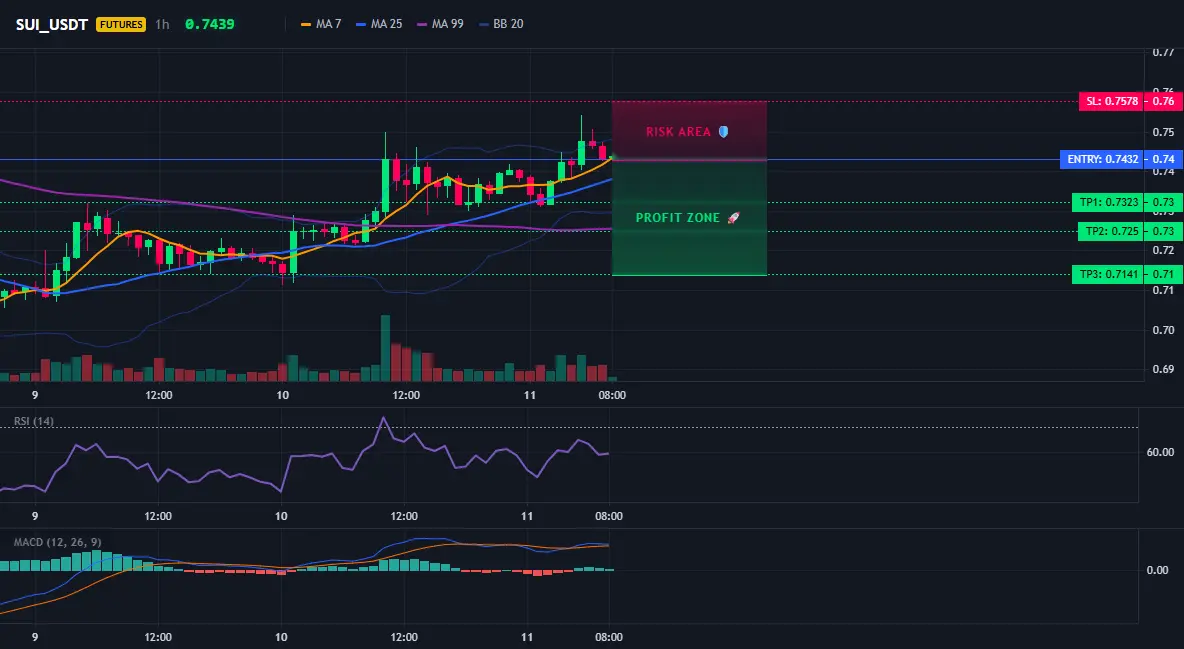Click the 0.69 price axis label
The width and height of the screenshot is (1184, 649).
1163,369
